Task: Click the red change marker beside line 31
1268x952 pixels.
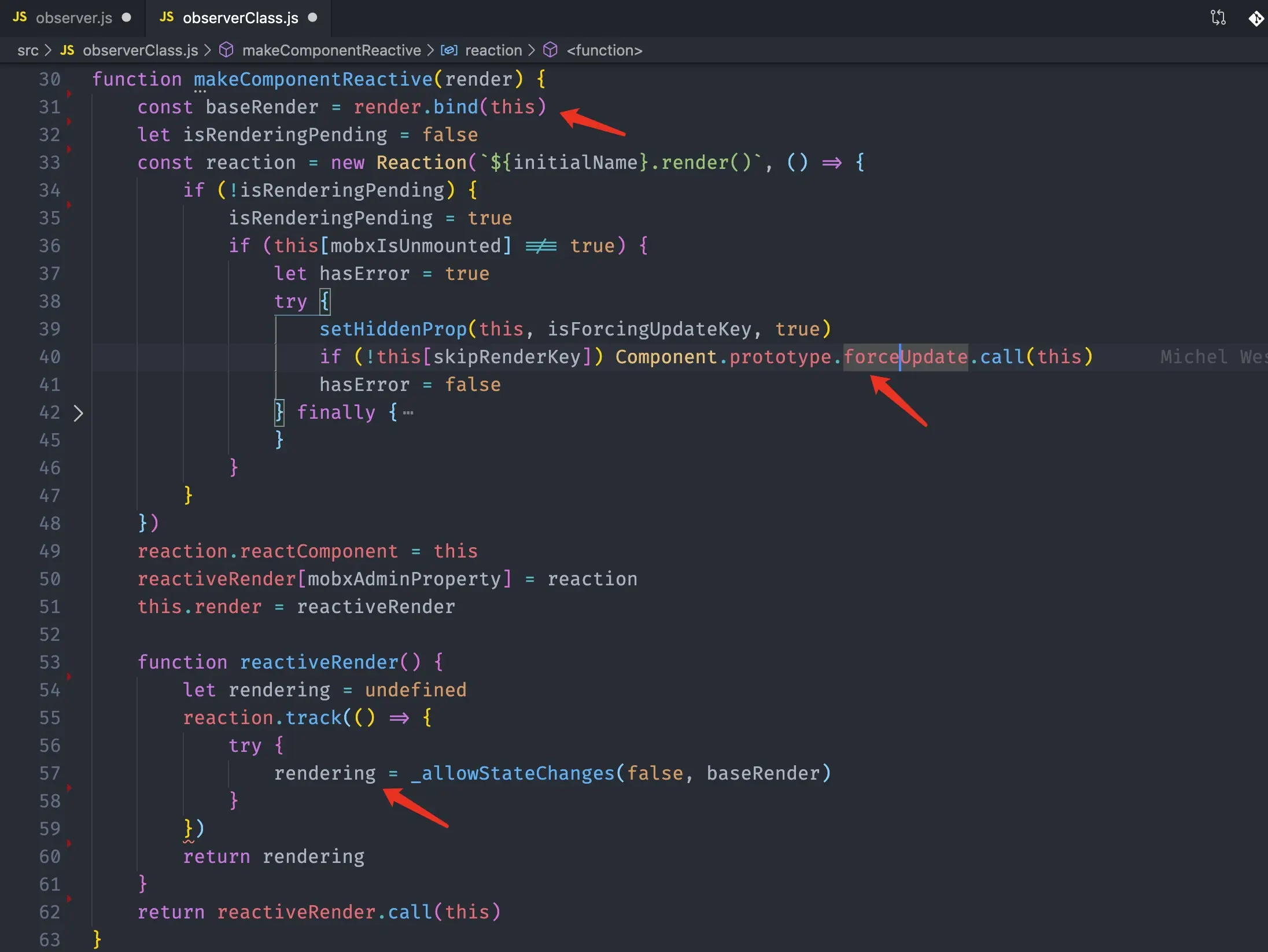Action: [69, 93]
